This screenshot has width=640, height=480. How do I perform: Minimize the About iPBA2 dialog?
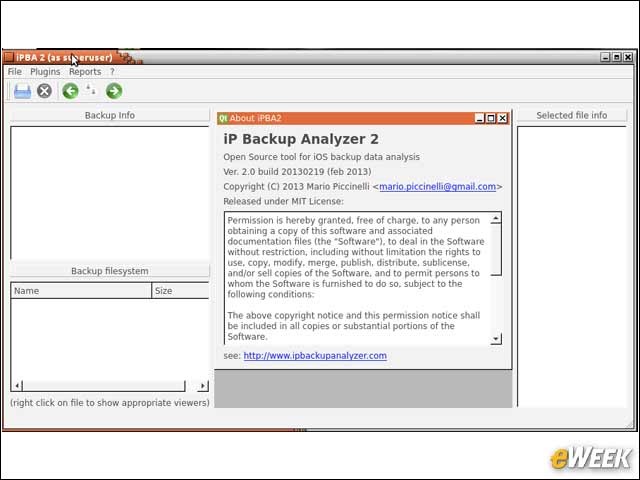[x=480, y=118]
